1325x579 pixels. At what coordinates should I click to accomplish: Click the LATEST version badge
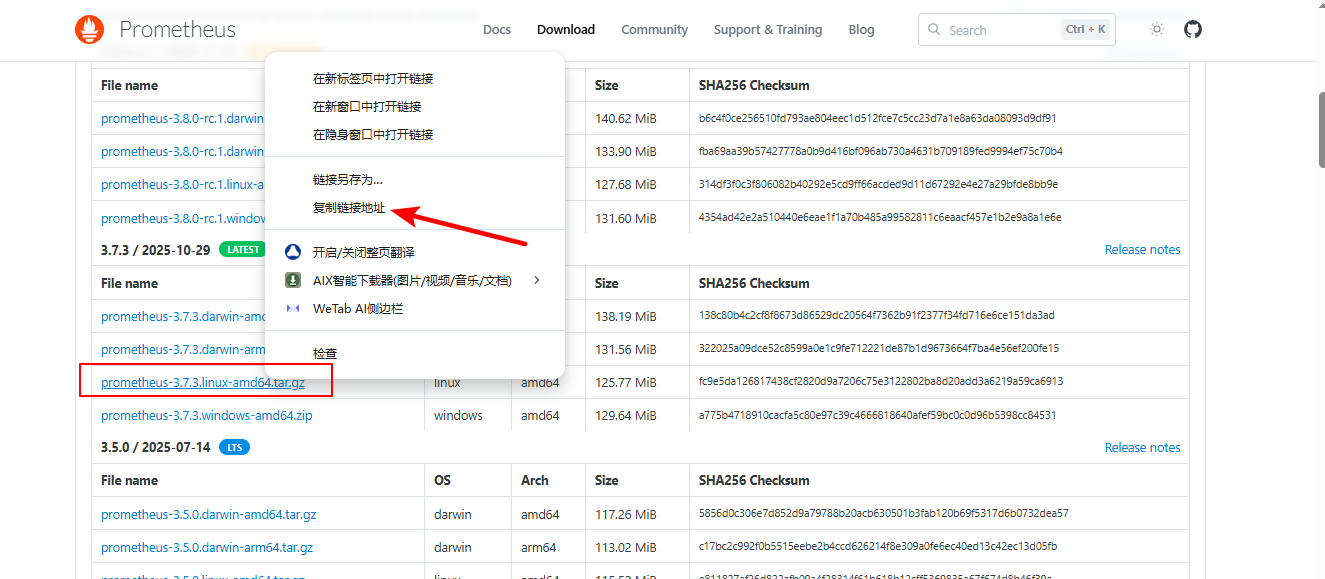point(243,250)
